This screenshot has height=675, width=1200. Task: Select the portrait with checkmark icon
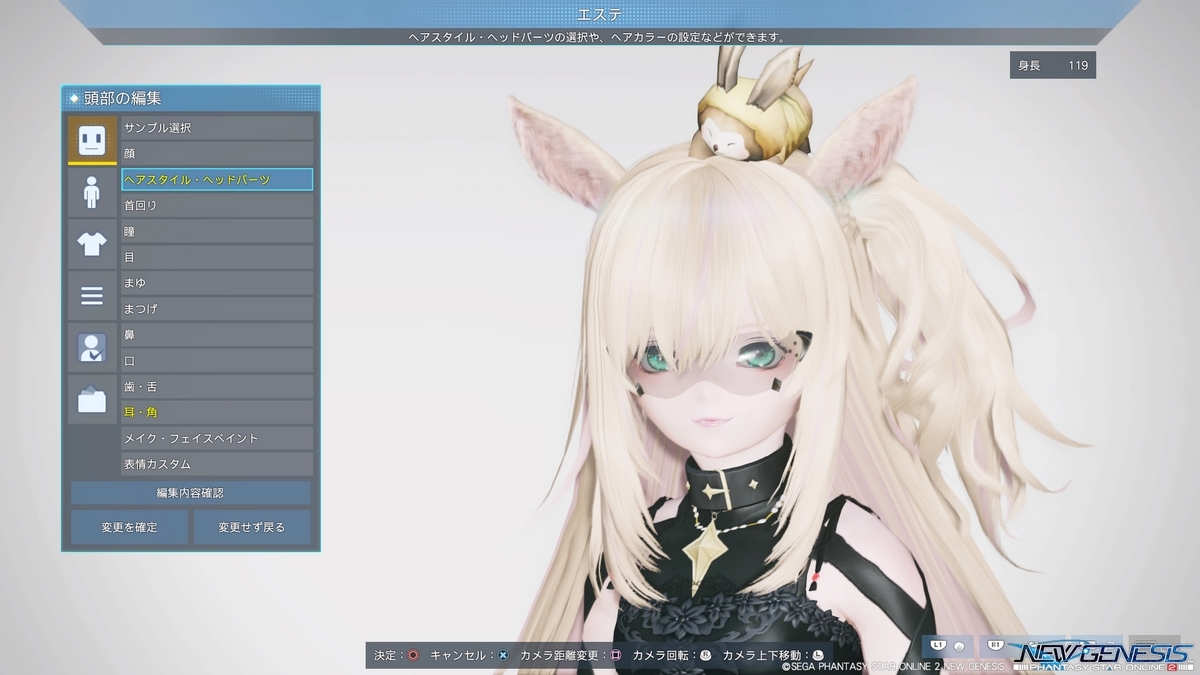click(x=91, y=348)
